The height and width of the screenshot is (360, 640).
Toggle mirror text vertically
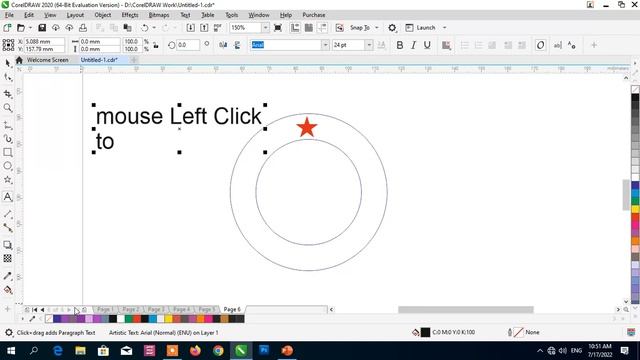tap(237, 45)
